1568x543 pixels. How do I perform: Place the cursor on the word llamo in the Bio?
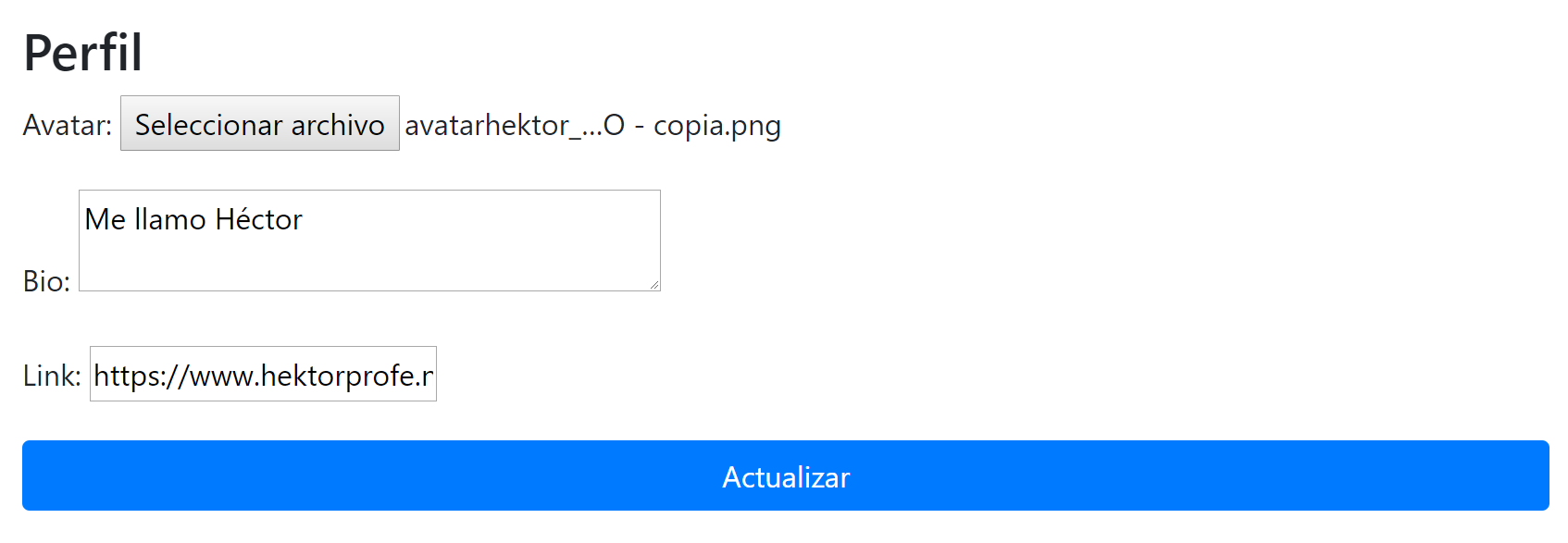[x=170, y=219]
